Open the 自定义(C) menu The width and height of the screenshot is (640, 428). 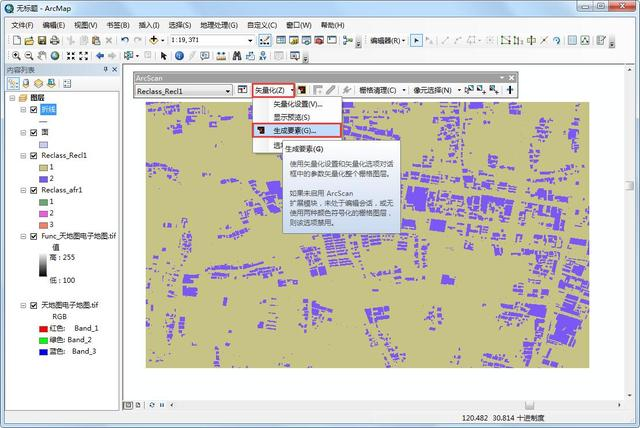click(262, 25)
